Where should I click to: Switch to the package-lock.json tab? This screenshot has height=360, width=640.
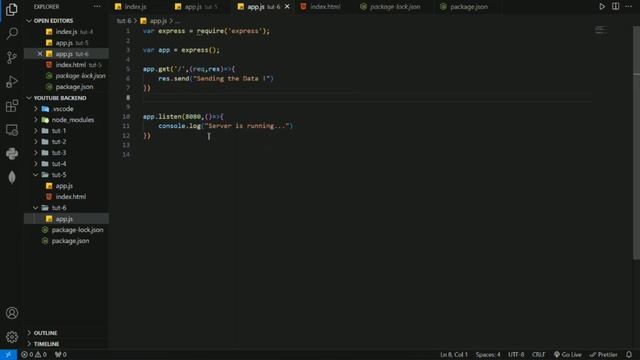[x=395, y=7]
